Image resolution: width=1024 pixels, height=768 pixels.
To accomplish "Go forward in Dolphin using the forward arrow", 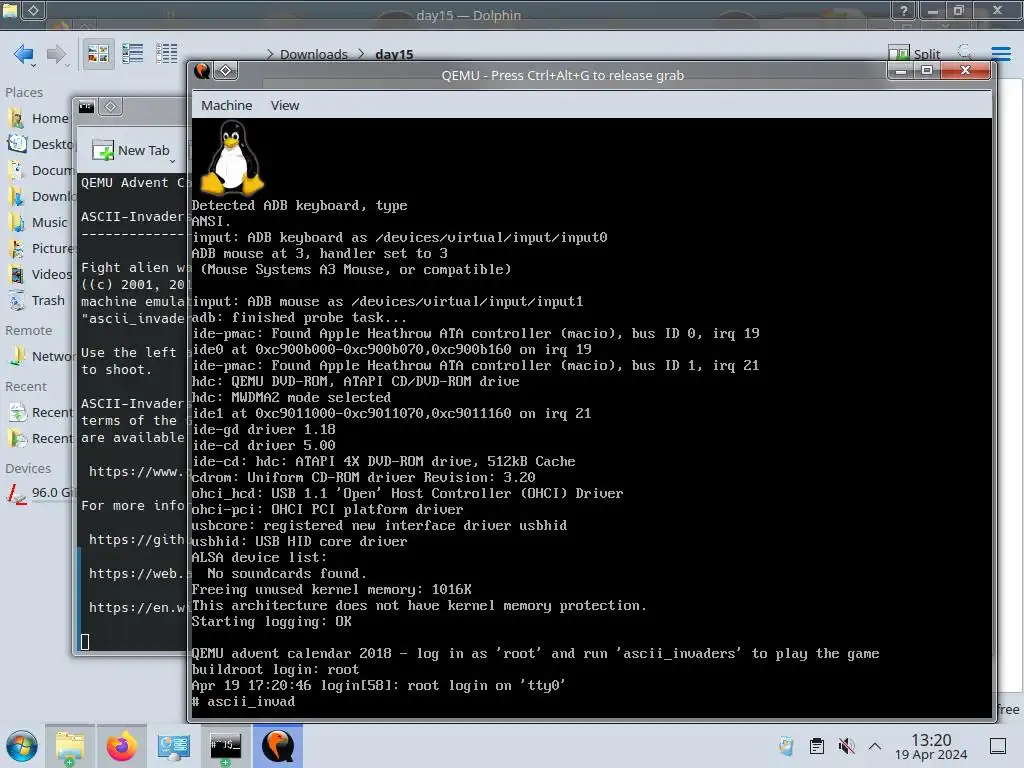I will pyautogui.click(x=56, y=54).
